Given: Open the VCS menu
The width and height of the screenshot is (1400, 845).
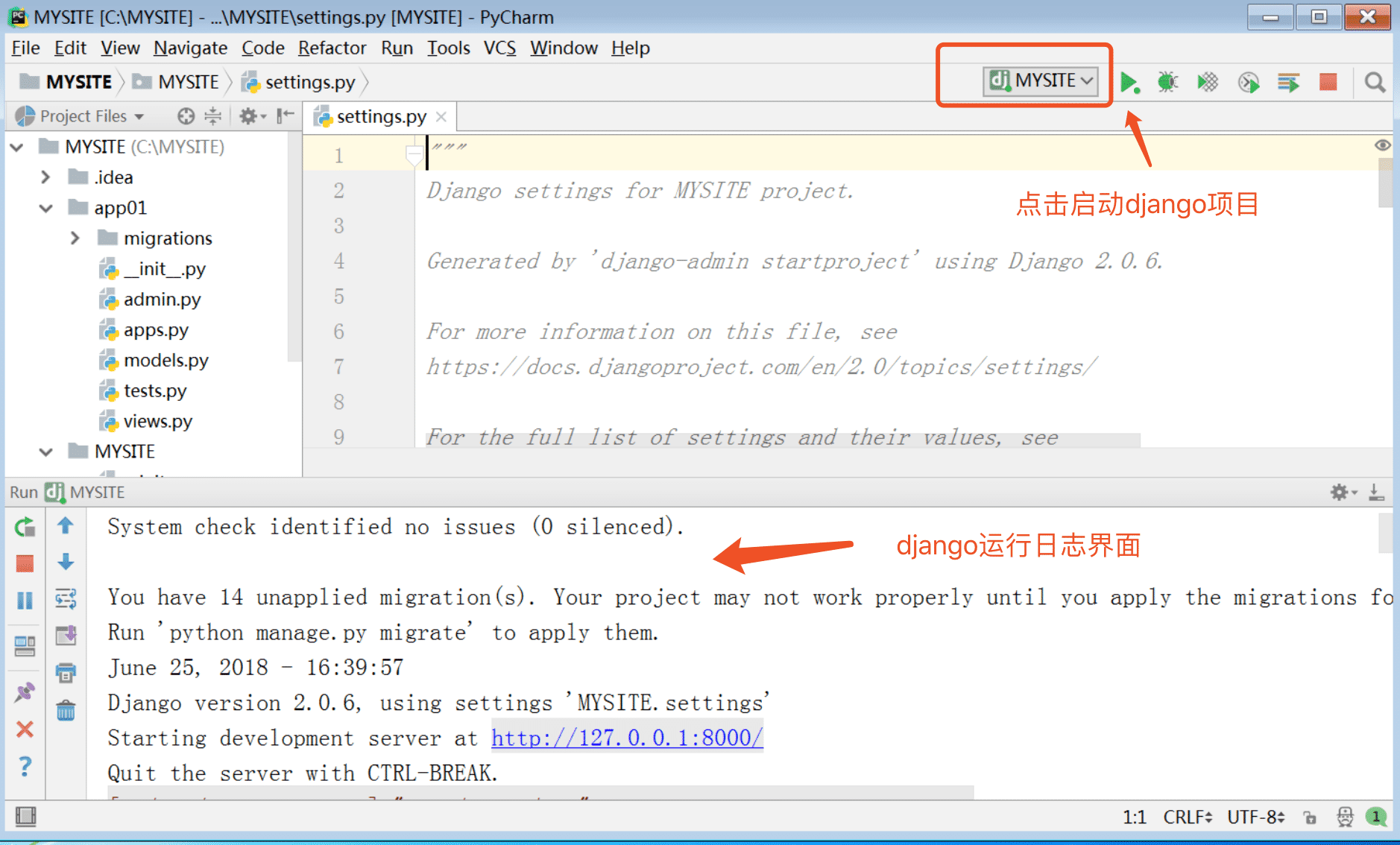Looking at the screenshot, I should coord(499,48).
